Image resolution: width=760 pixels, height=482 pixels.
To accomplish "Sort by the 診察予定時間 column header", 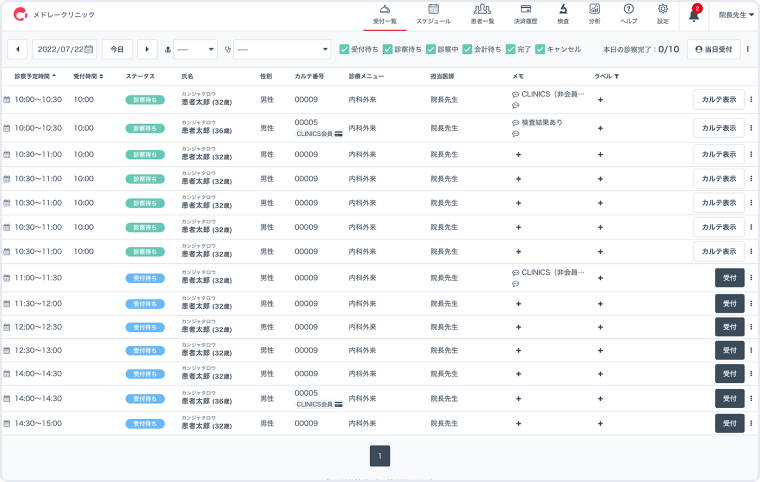I will click(x=36, y=76).
